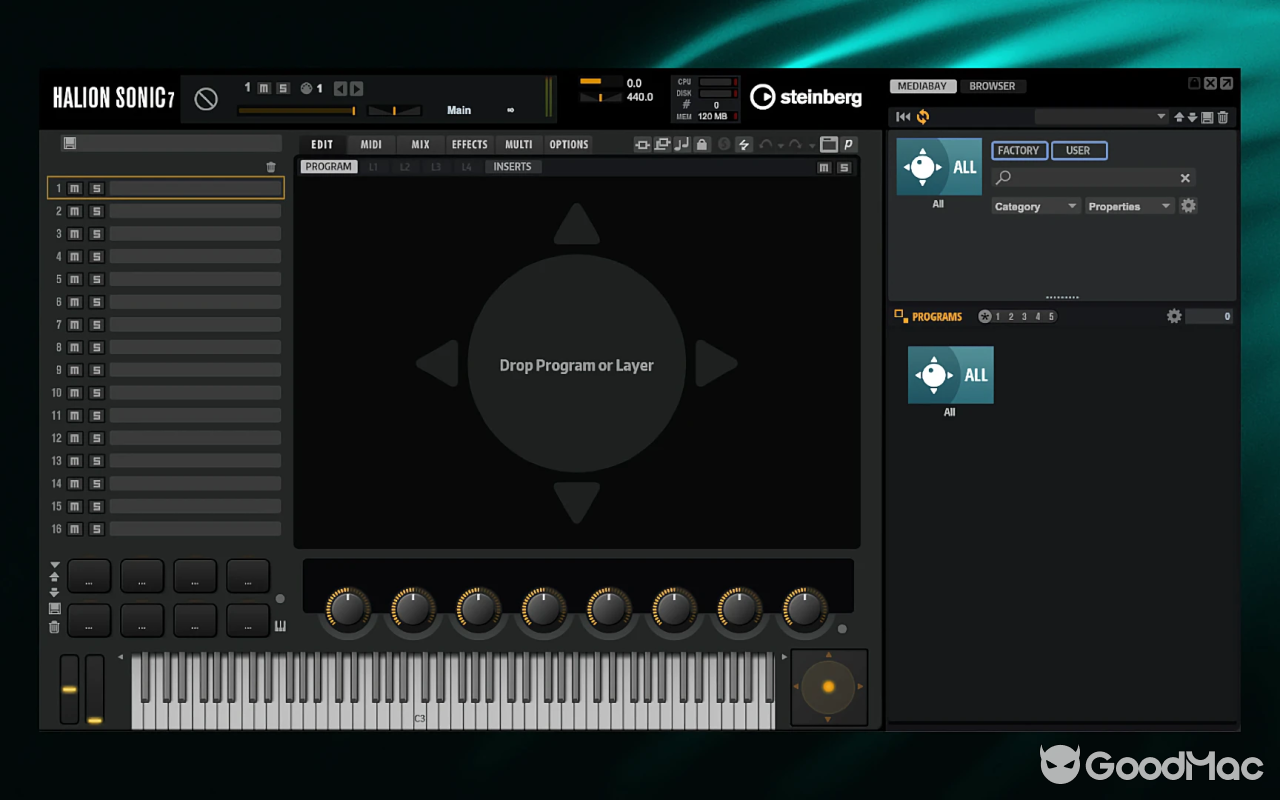The height and width of the screenshot is (800, 1280).
Task: Select the keyboard icon beside the trigger pads
Action: click(281, 624)
